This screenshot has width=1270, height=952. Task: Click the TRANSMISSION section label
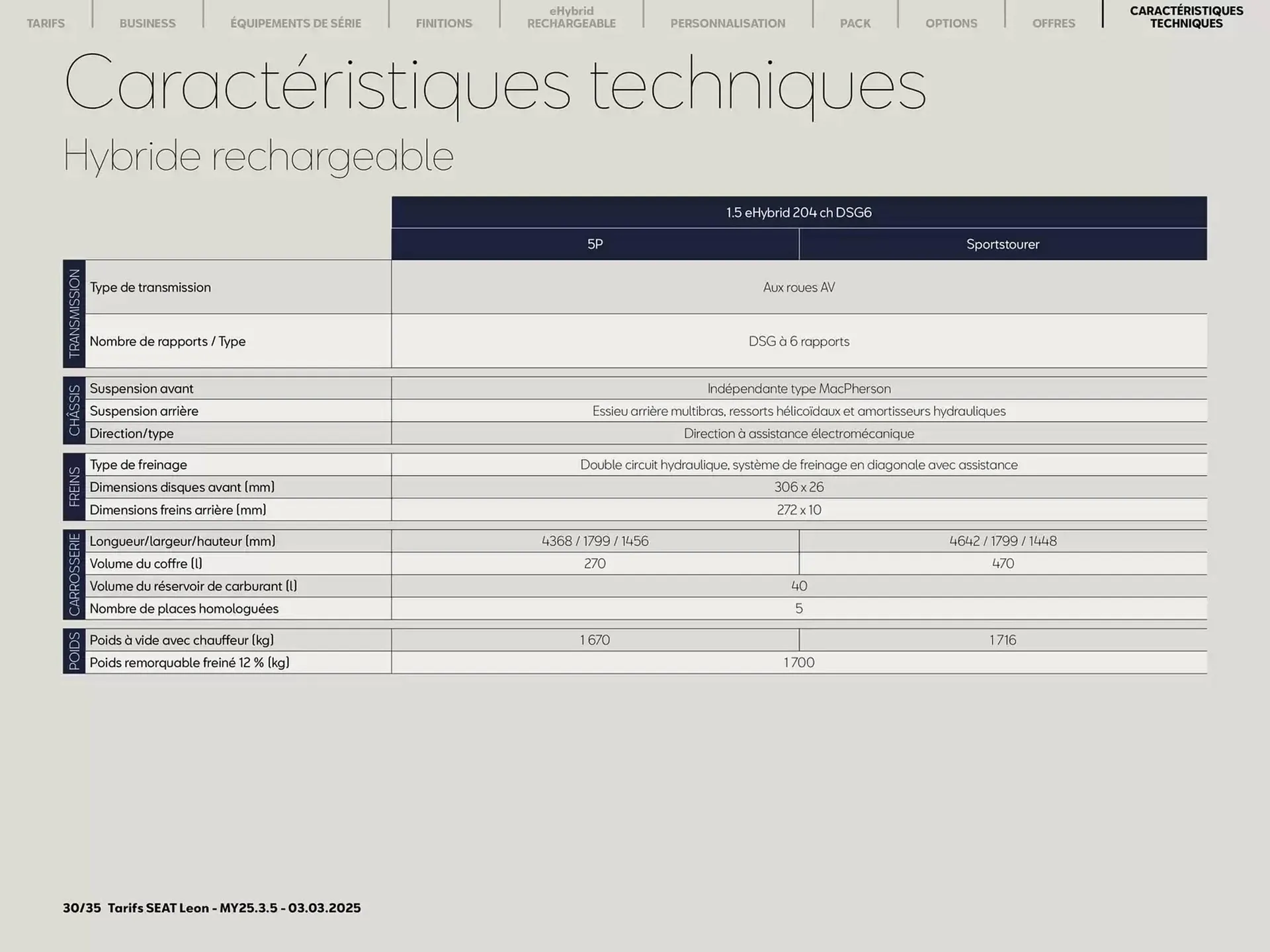[75, 314]
